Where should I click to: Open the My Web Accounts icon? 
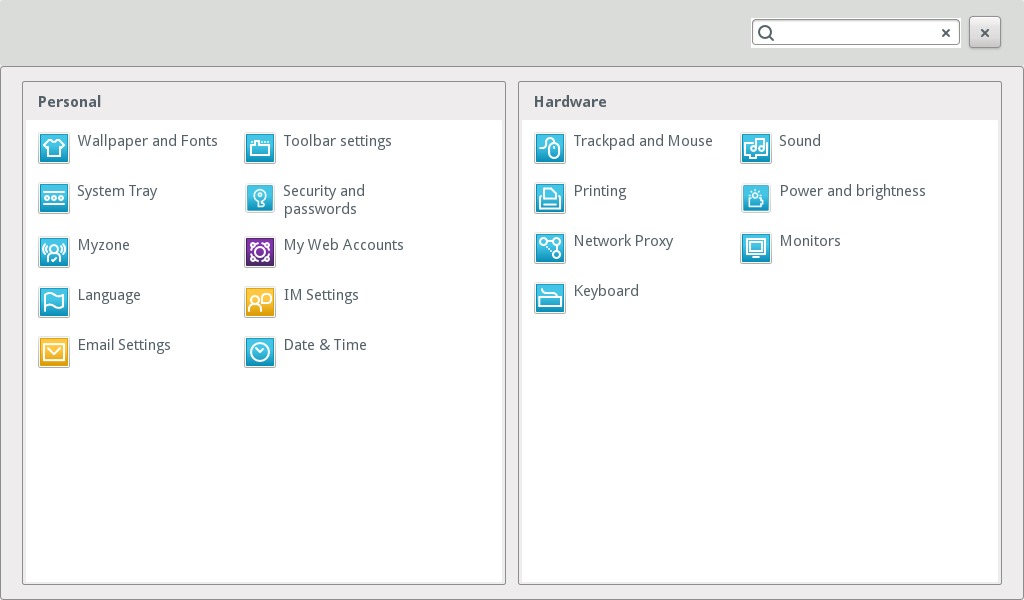(x=260, y=252)
